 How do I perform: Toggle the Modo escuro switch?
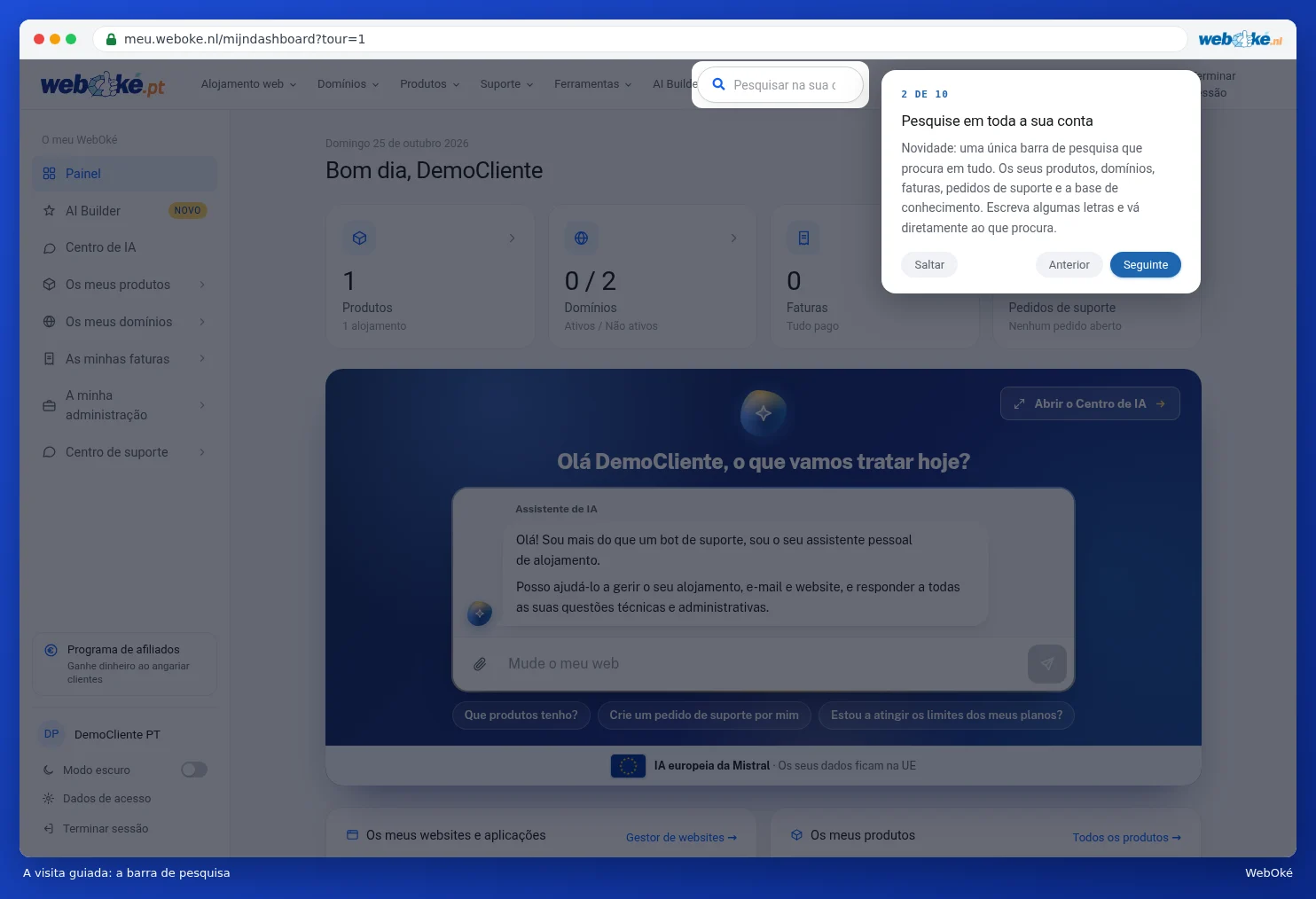point(194,770)
